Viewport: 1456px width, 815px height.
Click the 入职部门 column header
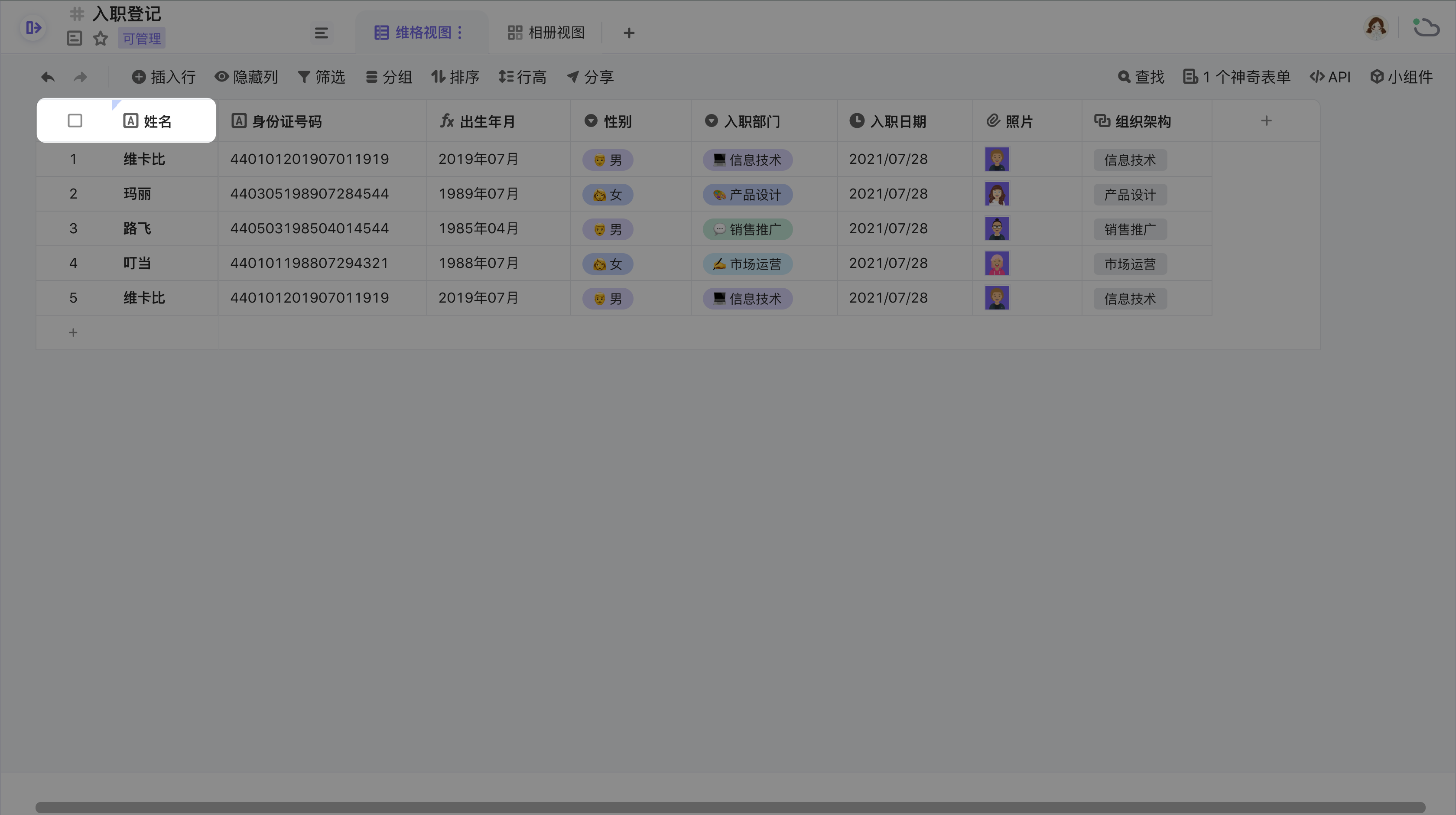[x=764, y=121]
